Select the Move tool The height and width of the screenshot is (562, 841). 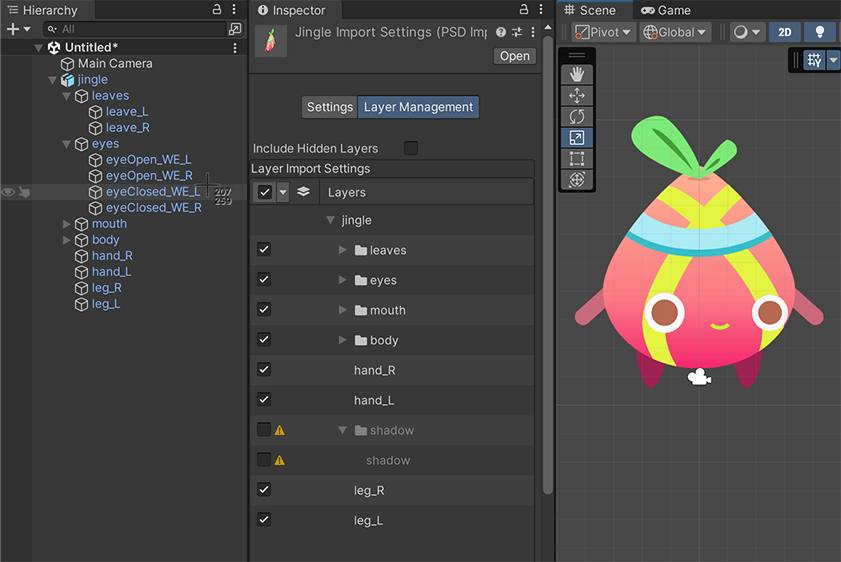(577, 96)
